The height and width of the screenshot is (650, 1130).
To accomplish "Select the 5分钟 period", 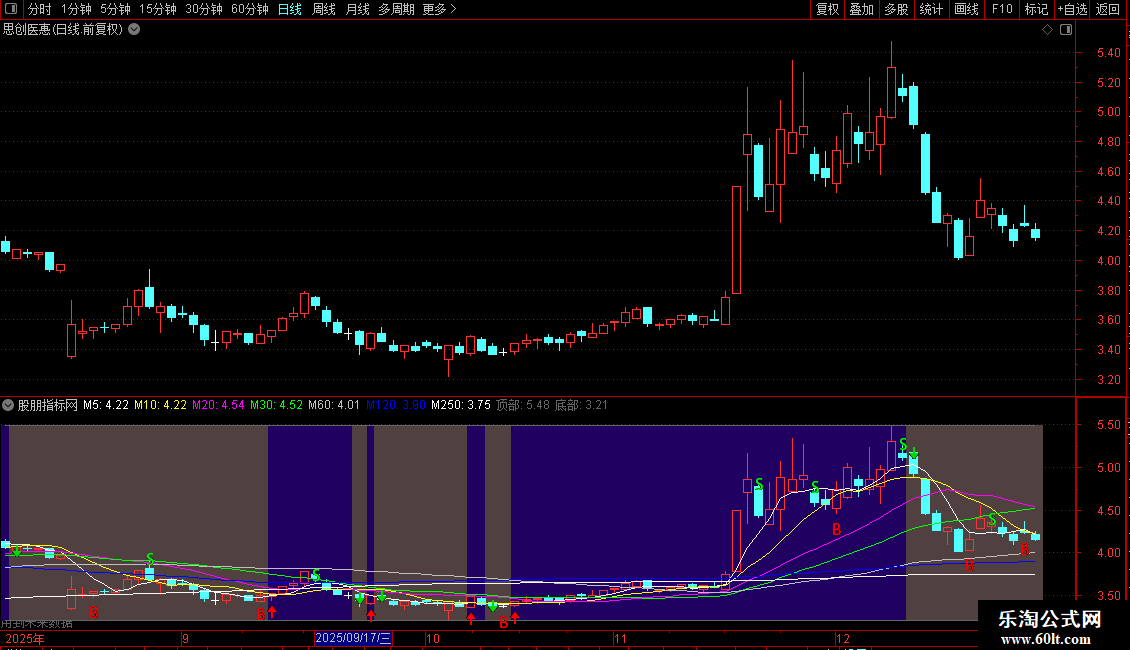I will click(115, 9).
